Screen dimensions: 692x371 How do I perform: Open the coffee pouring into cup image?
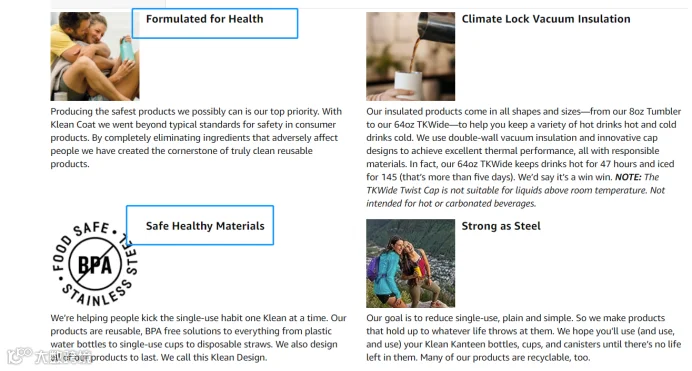click(x=410, y=56)
